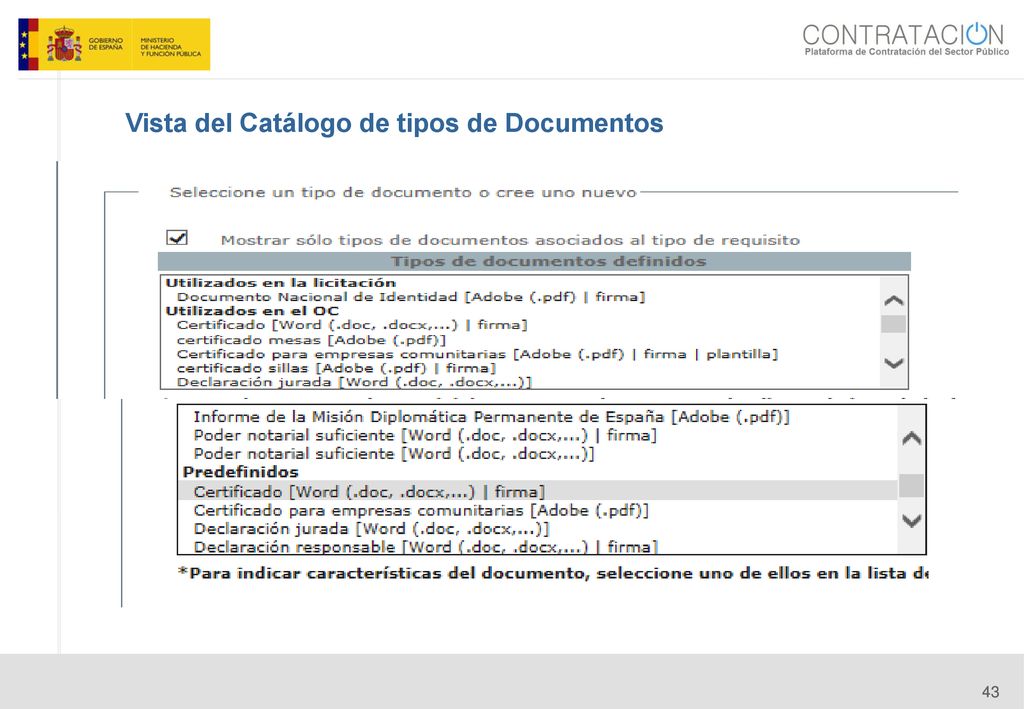Select 'Certificado para empresas comunitarias' with plantilla
The height and width of the screenshot is (709, 1024).
(477, 354)
